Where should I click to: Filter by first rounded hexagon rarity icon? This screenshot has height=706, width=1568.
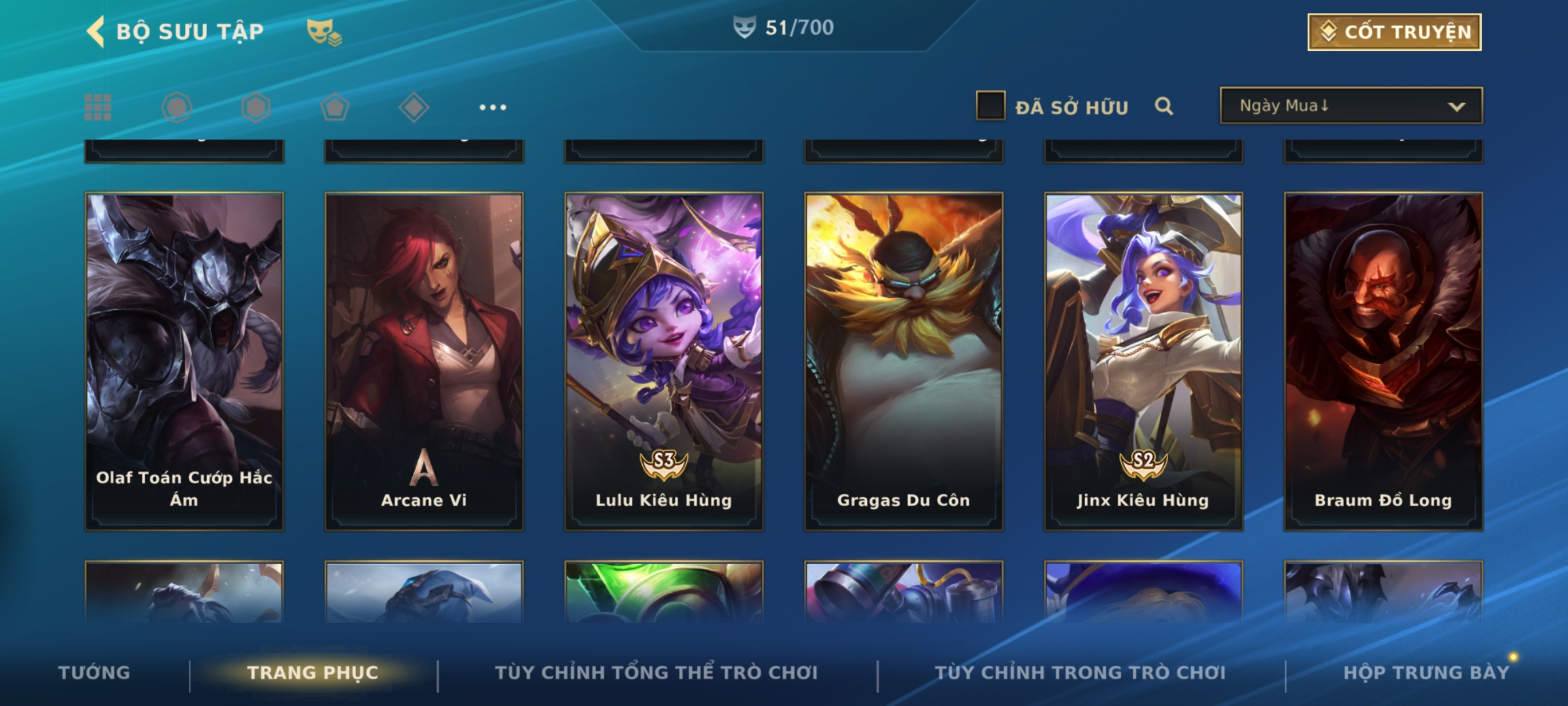(177, 107)
